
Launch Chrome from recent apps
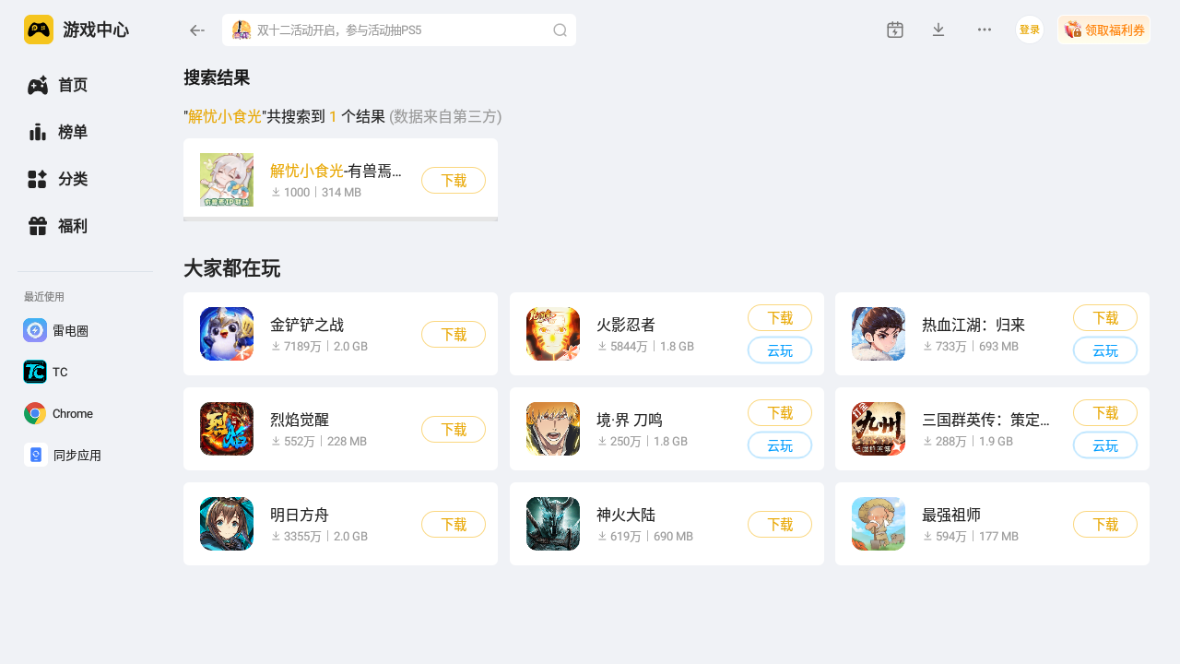coord(59,413)
